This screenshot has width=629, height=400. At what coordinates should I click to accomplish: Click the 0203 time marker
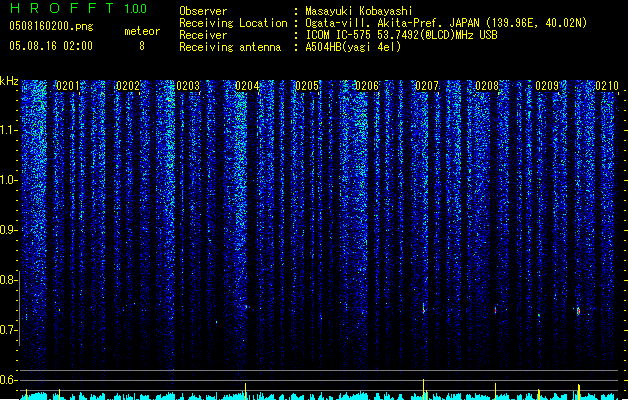[x=188, y=86]
